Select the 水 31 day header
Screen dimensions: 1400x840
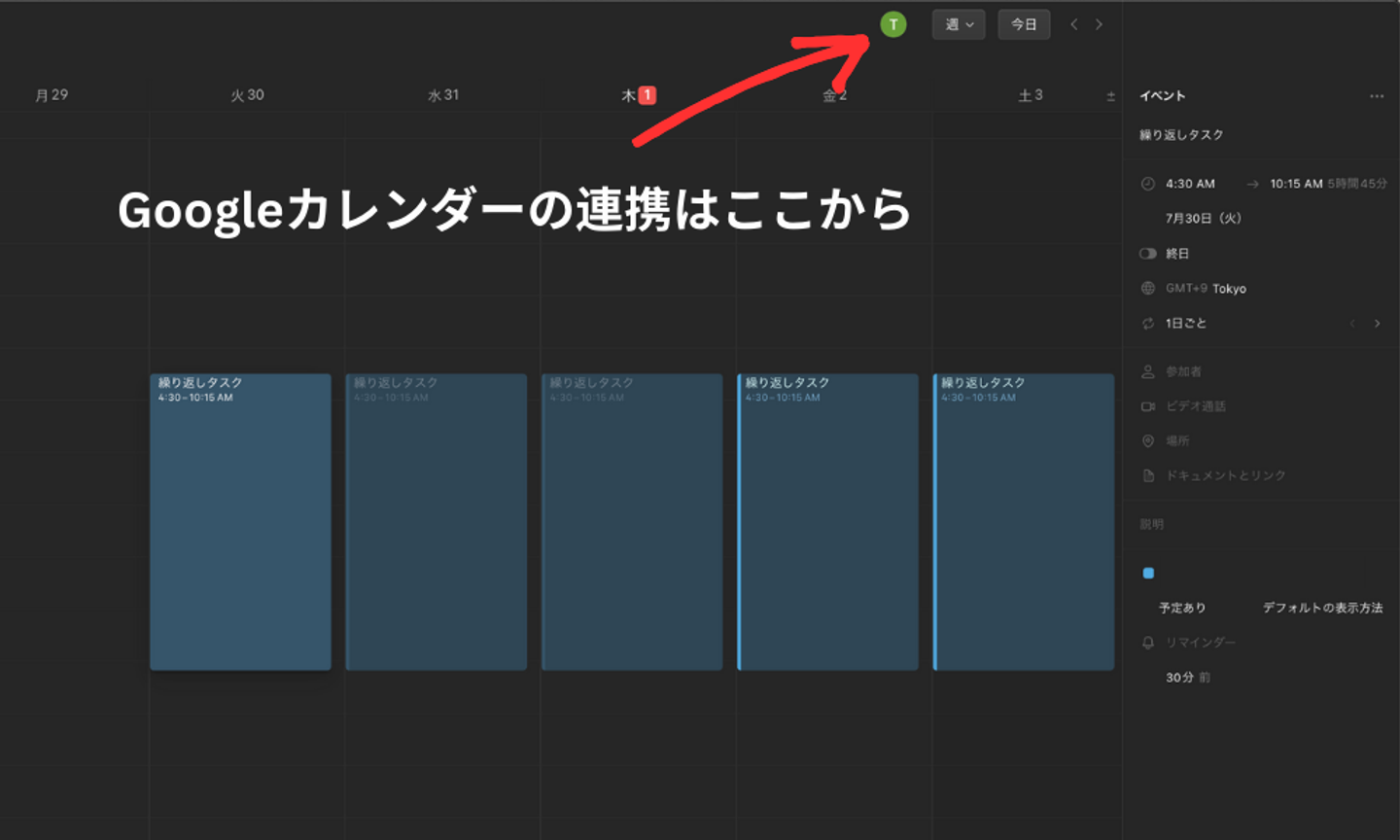443,95
